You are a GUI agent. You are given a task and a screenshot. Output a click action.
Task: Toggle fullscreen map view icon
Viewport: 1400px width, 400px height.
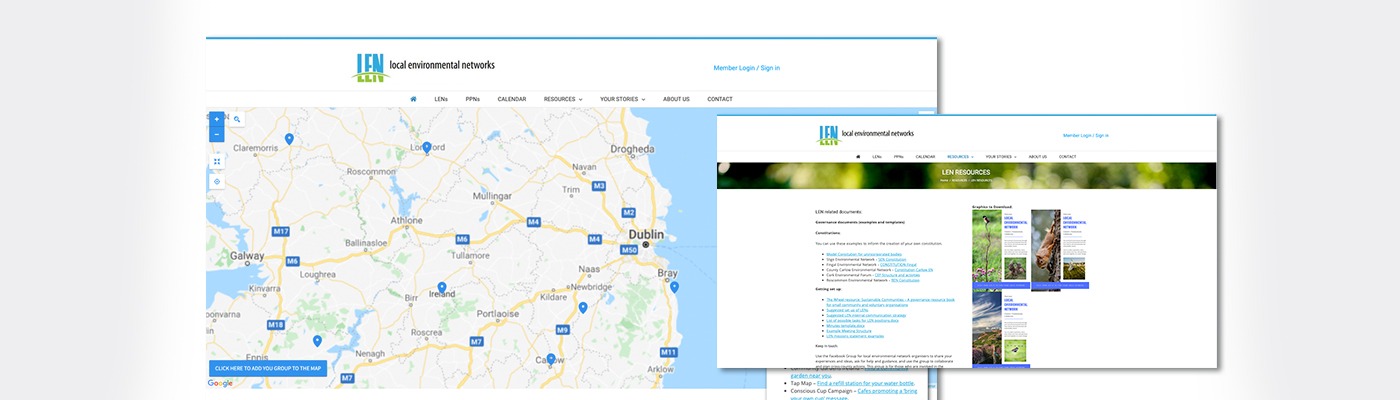click(x=217, y=160)
